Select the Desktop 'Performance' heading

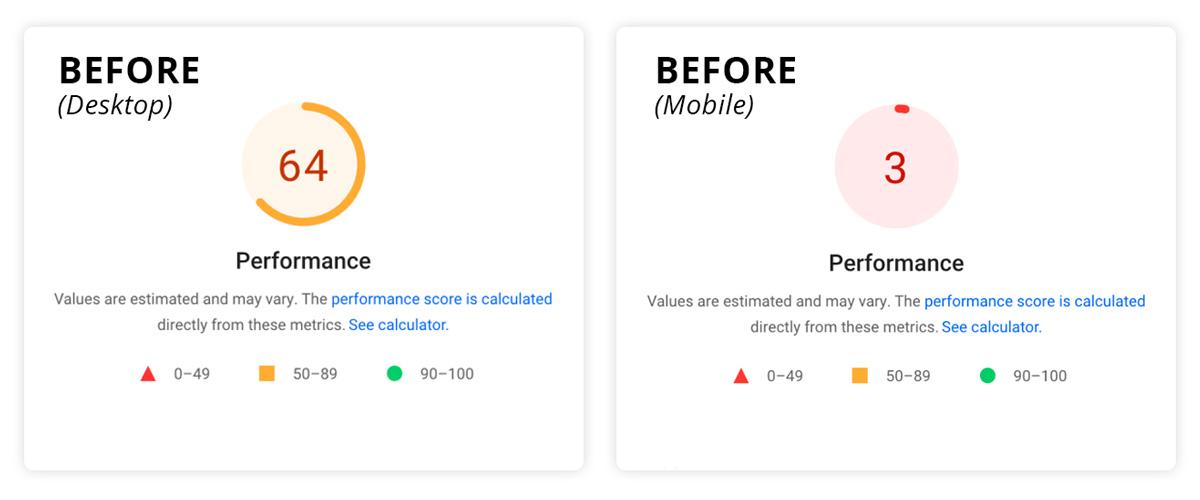pos(303,261)
